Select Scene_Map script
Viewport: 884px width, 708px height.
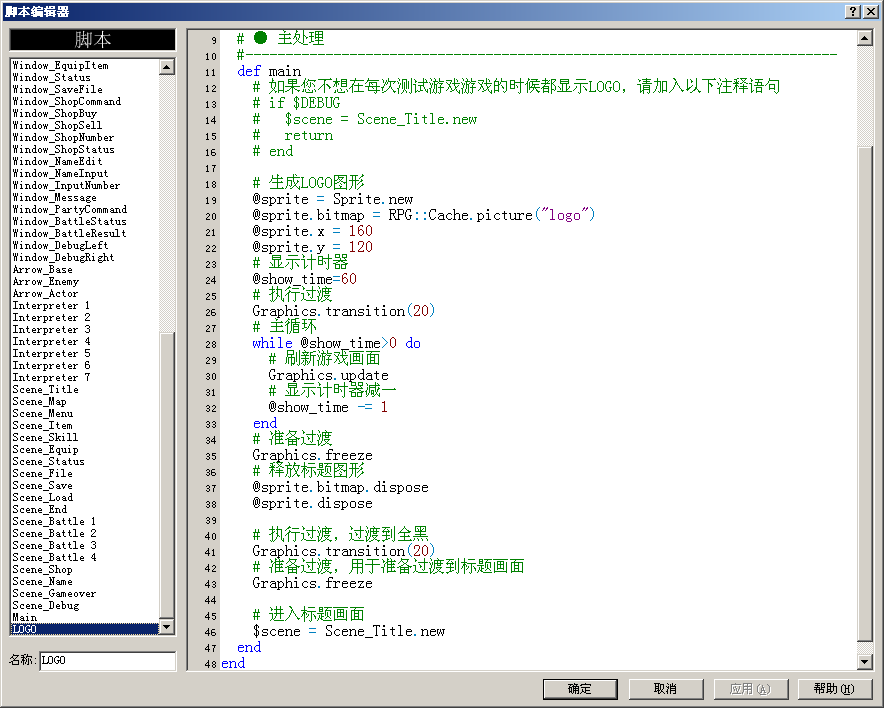(85, 401)
